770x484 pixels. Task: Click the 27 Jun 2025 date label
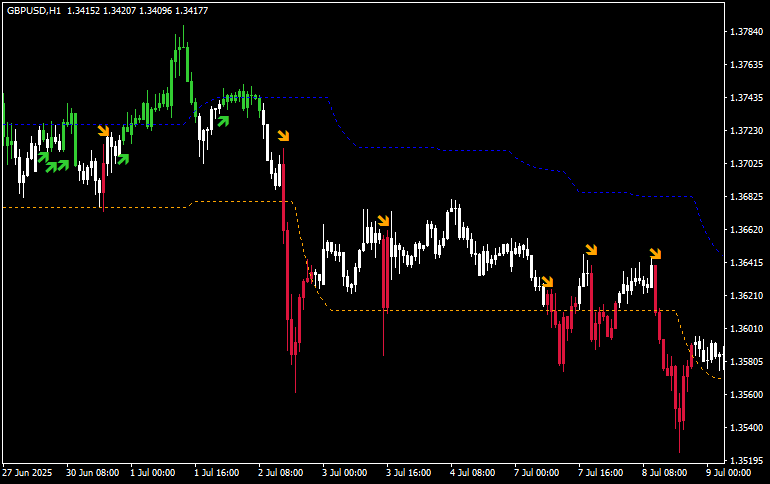27,473
